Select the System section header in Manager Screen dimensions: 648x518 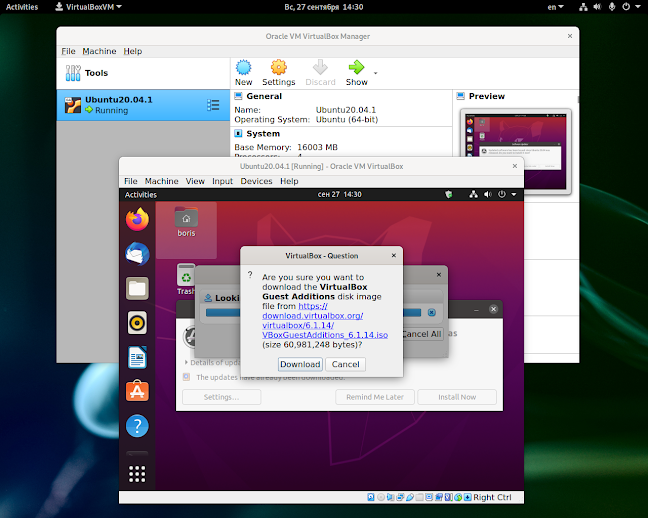[263, 134]
